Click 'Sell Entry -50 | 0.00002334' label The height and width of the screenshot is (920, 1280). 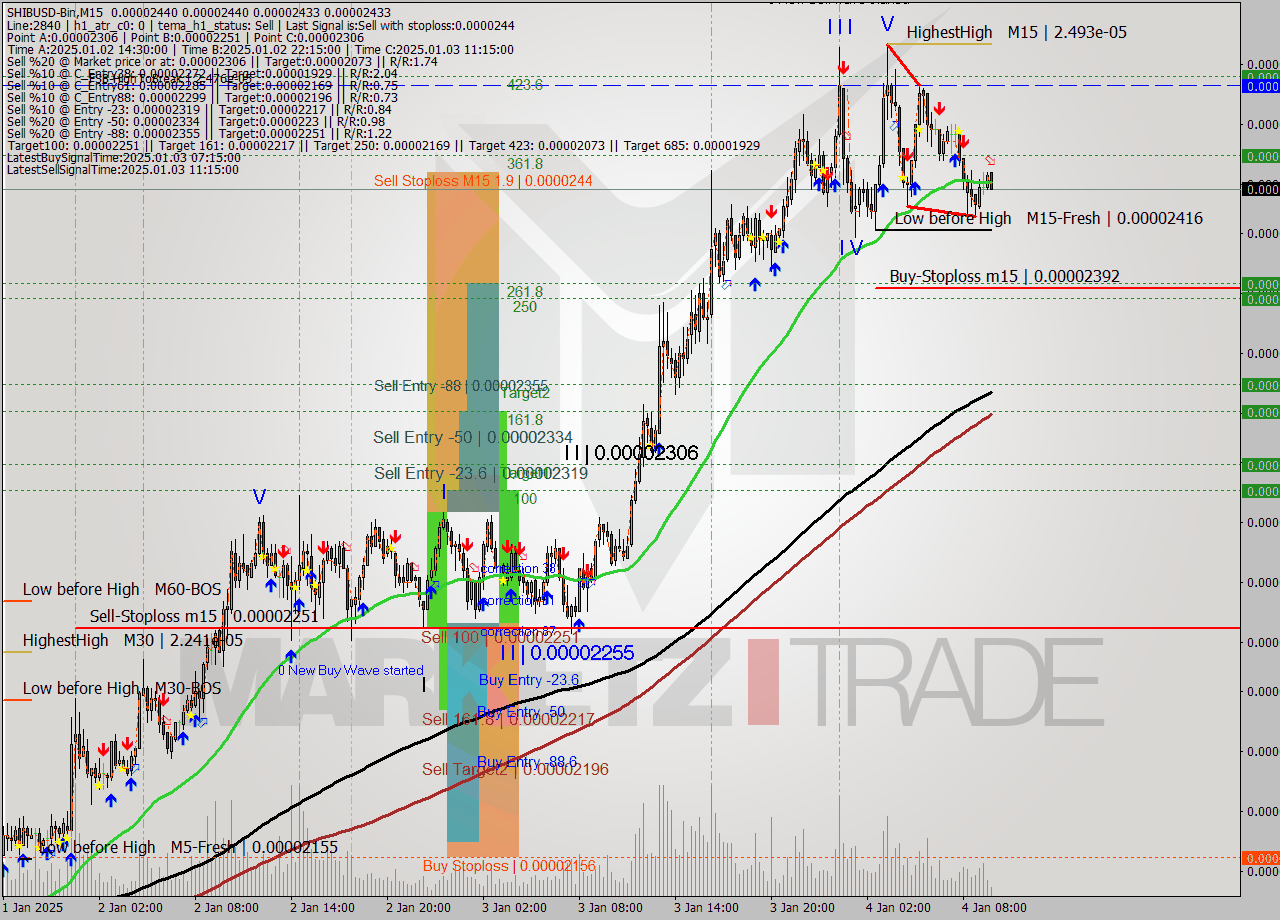click(473, 437)
